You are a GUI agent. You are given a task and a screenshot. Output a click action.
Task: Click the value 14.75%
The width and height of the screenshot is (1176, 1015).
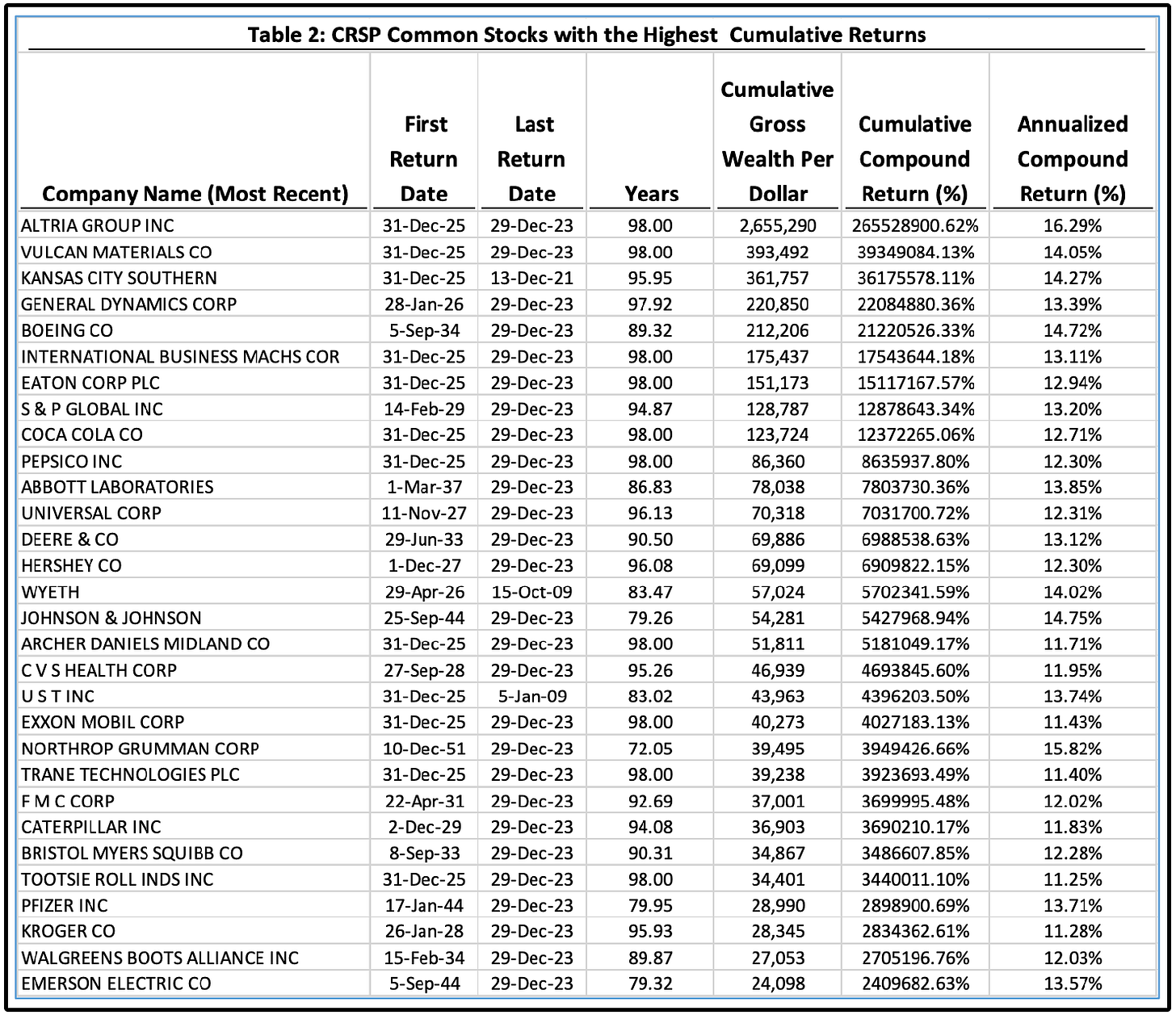(x=1073, y=618)
